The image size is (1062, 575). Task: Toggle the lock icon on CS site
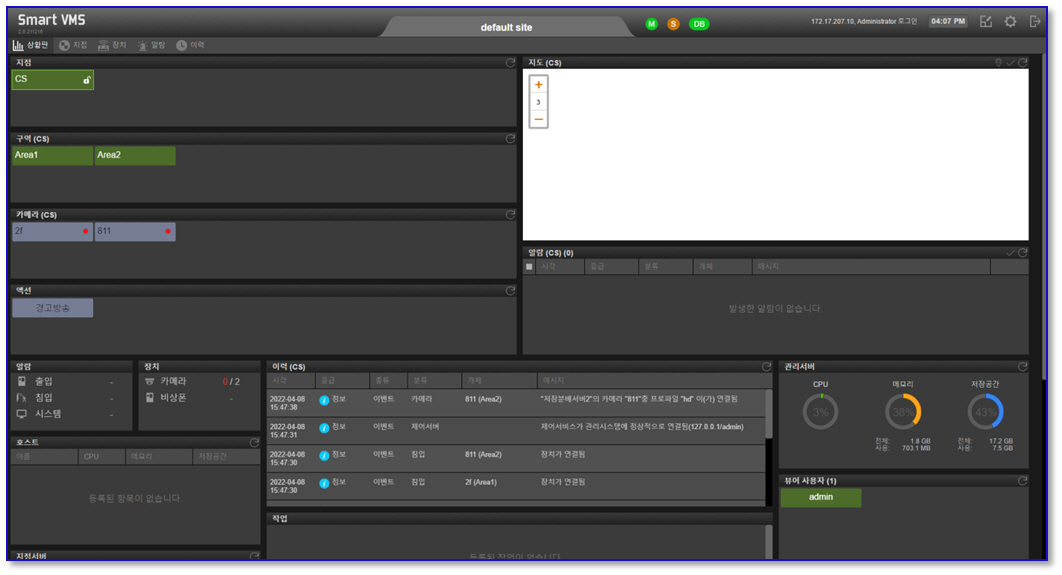[86, 80]
